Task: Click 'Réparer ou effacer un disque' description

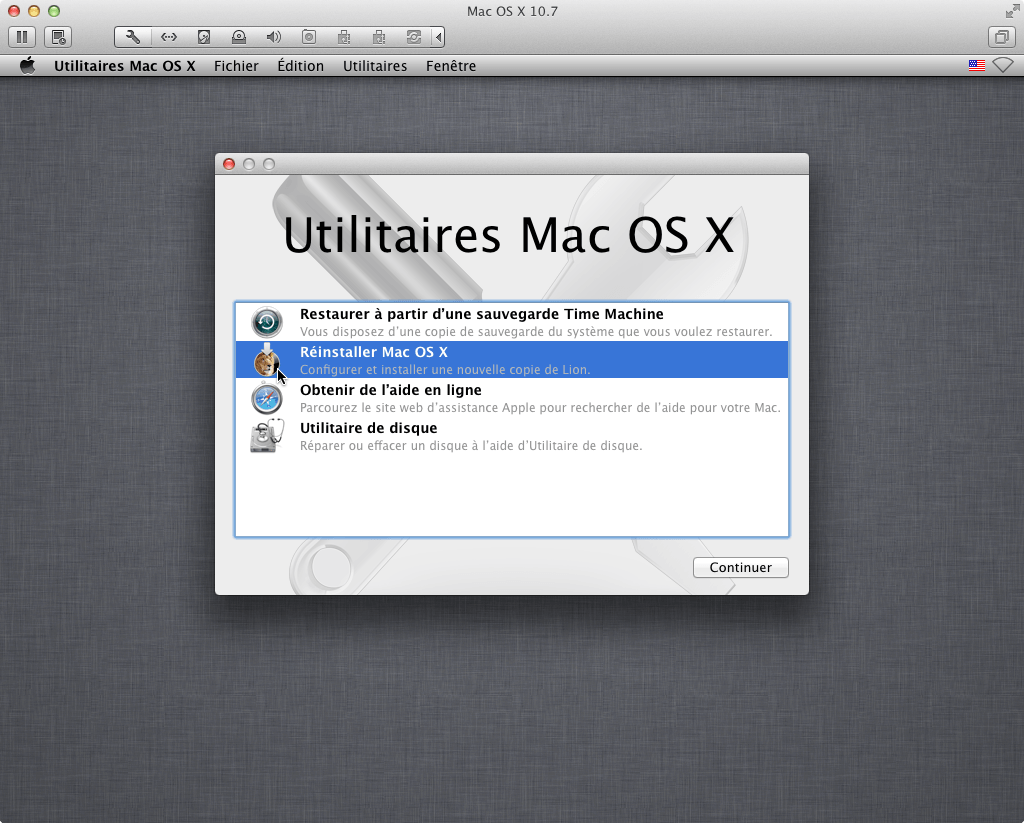Action: 471,446
